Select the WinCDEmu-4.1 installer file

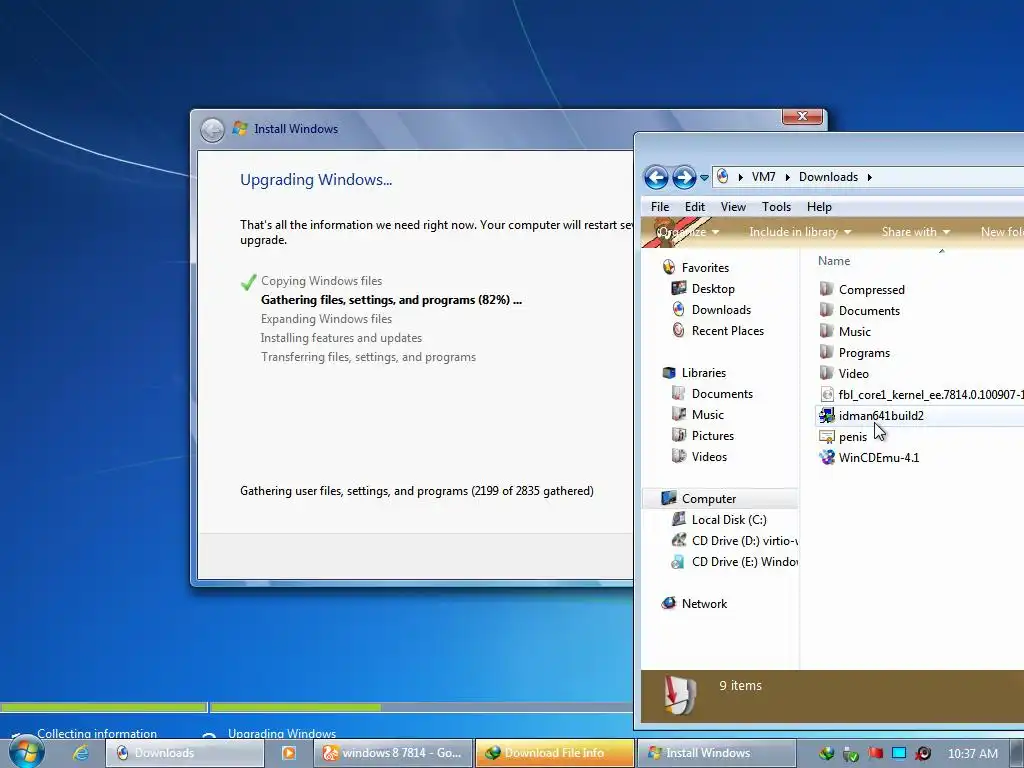(878, 458)
